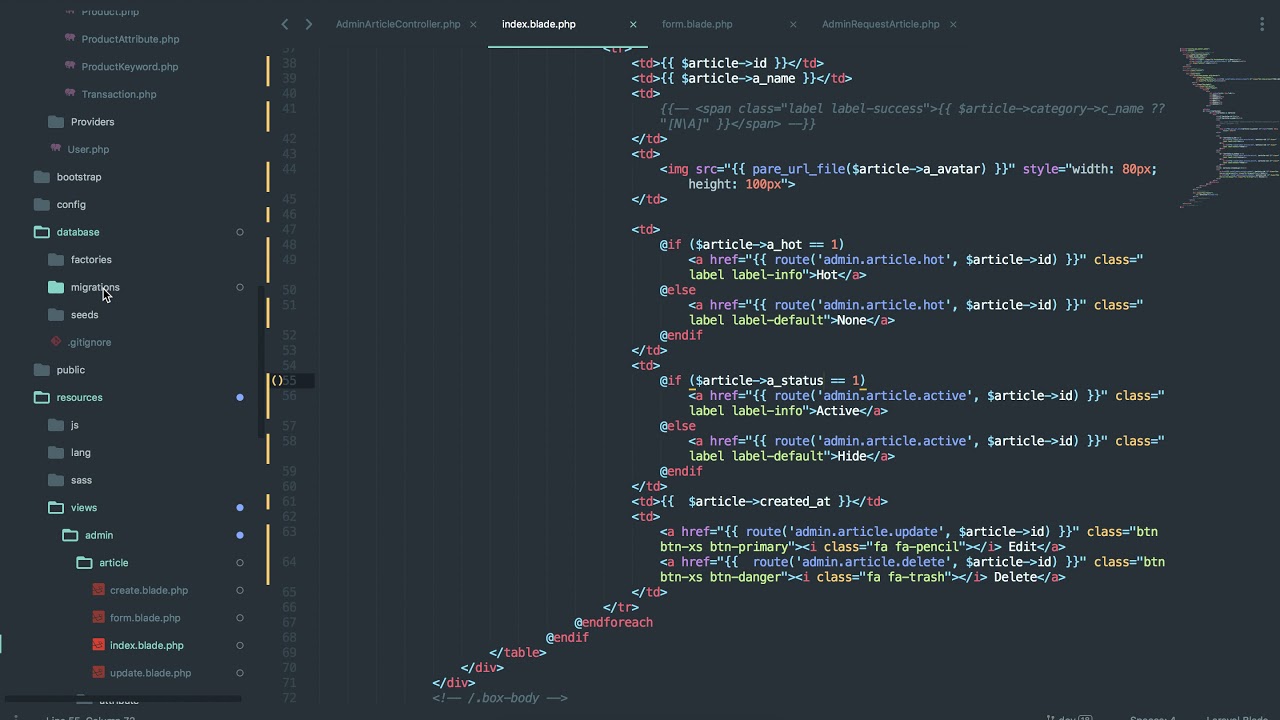Click the index.blade.php sidebar file icon
This screenshot has width=1280, height=720.
coord(98,645)
